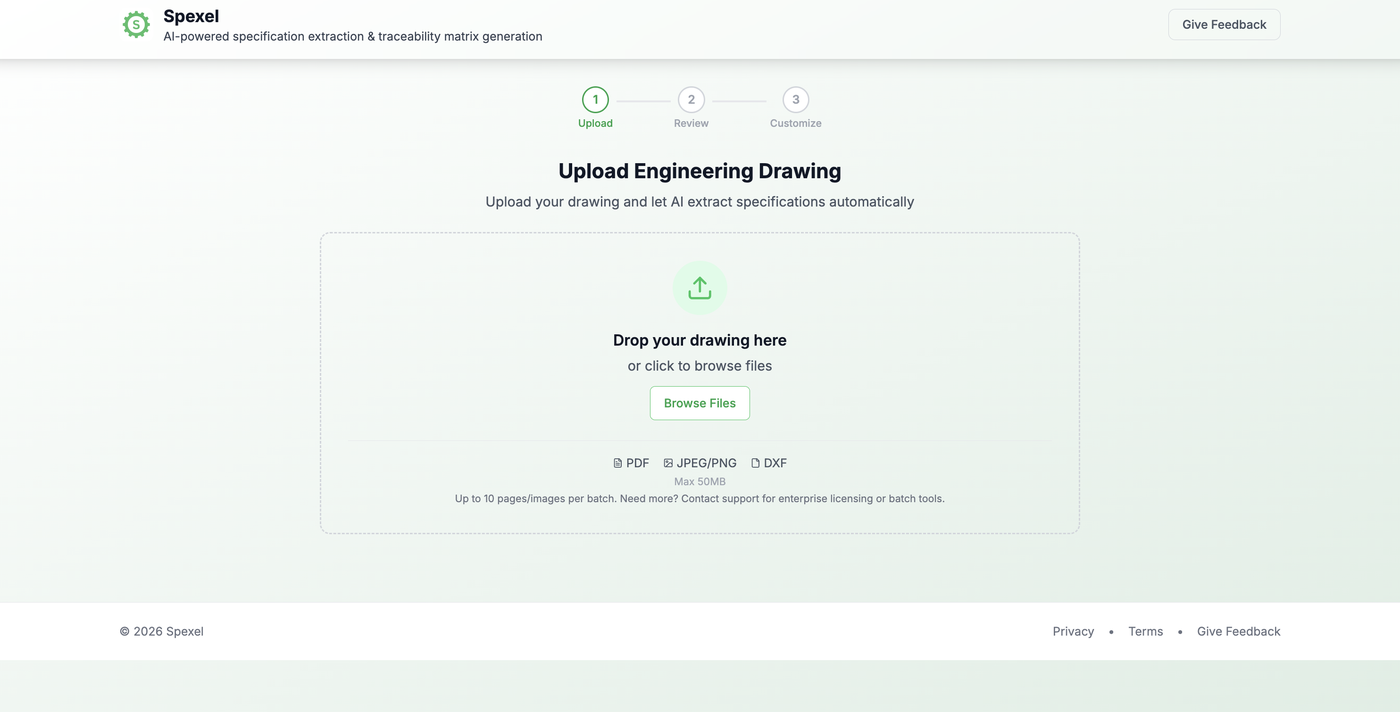Select the Review step label

click(x=691, y=123)
